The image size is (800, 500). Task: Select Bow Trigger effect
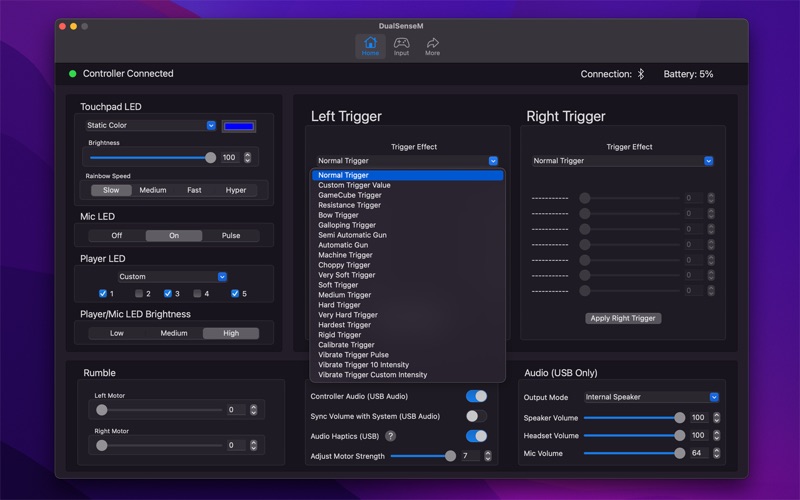pyautogui.click(x=408, y=215)
